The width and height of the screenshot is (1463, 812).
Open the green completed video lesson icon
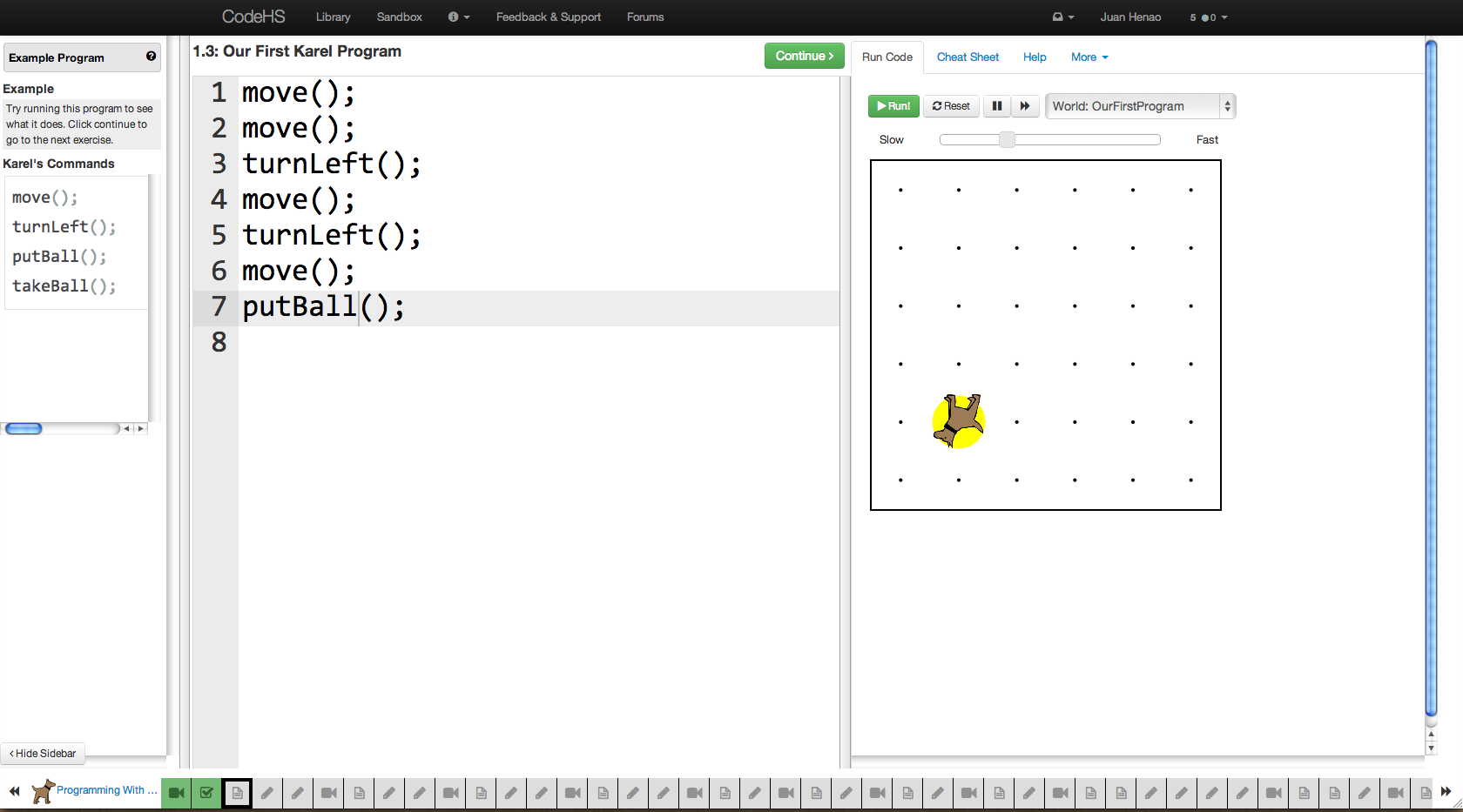(x=176, y=793)
